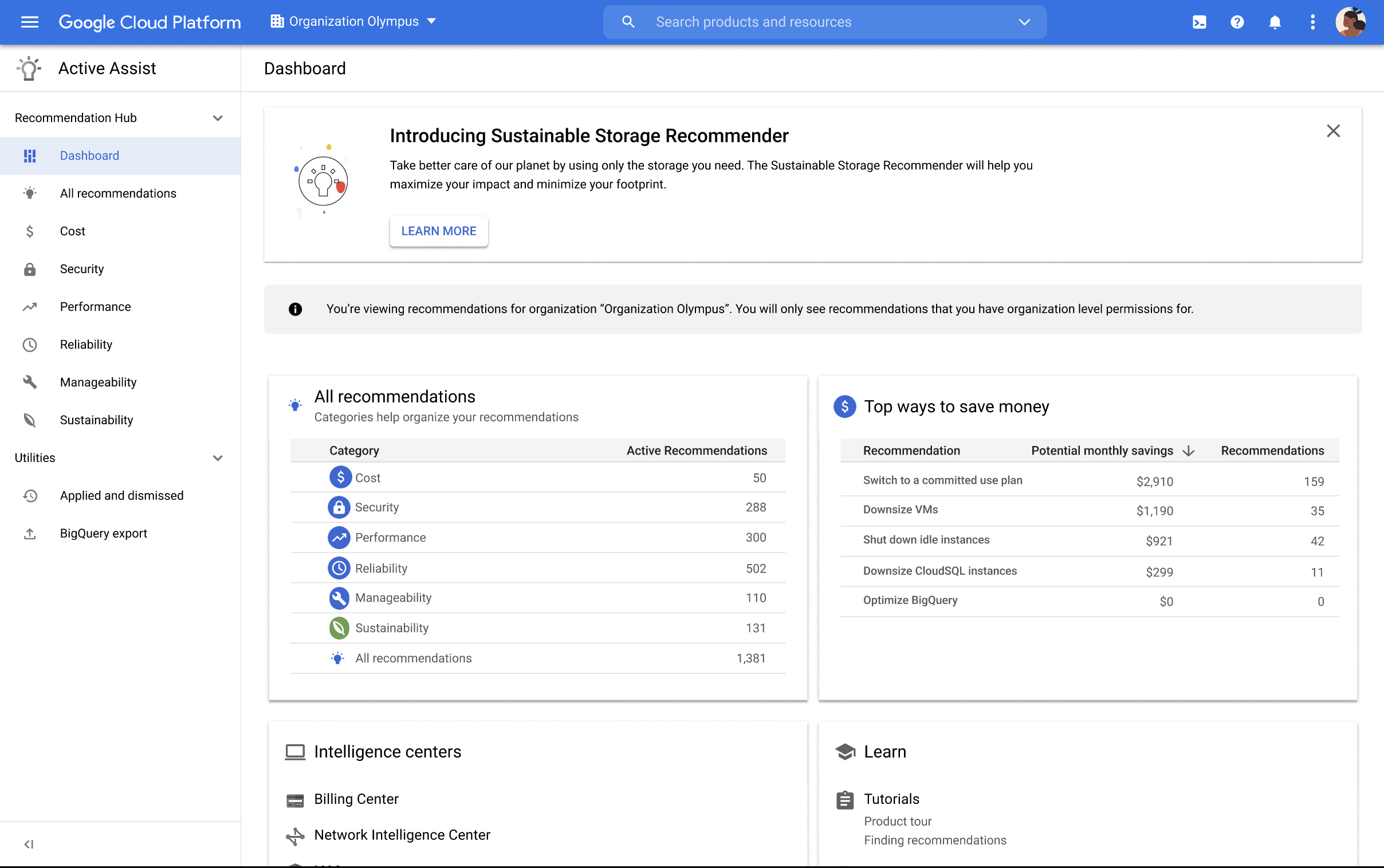The image size is (1384, 868).
Task: Click the Active Assist lightbulb icon
Action: 28,68
